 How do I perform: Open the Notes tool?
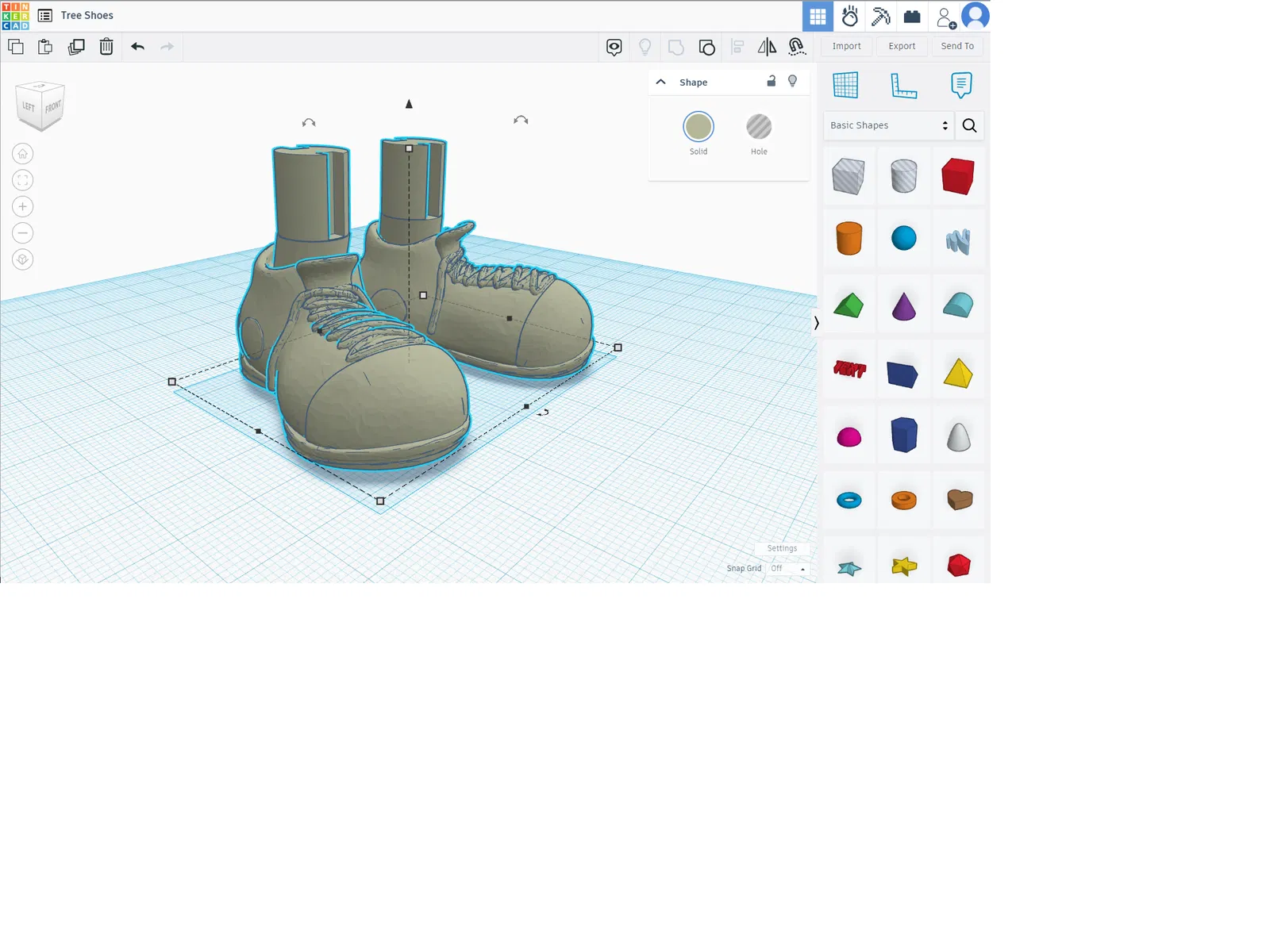(x=960, y=85)
